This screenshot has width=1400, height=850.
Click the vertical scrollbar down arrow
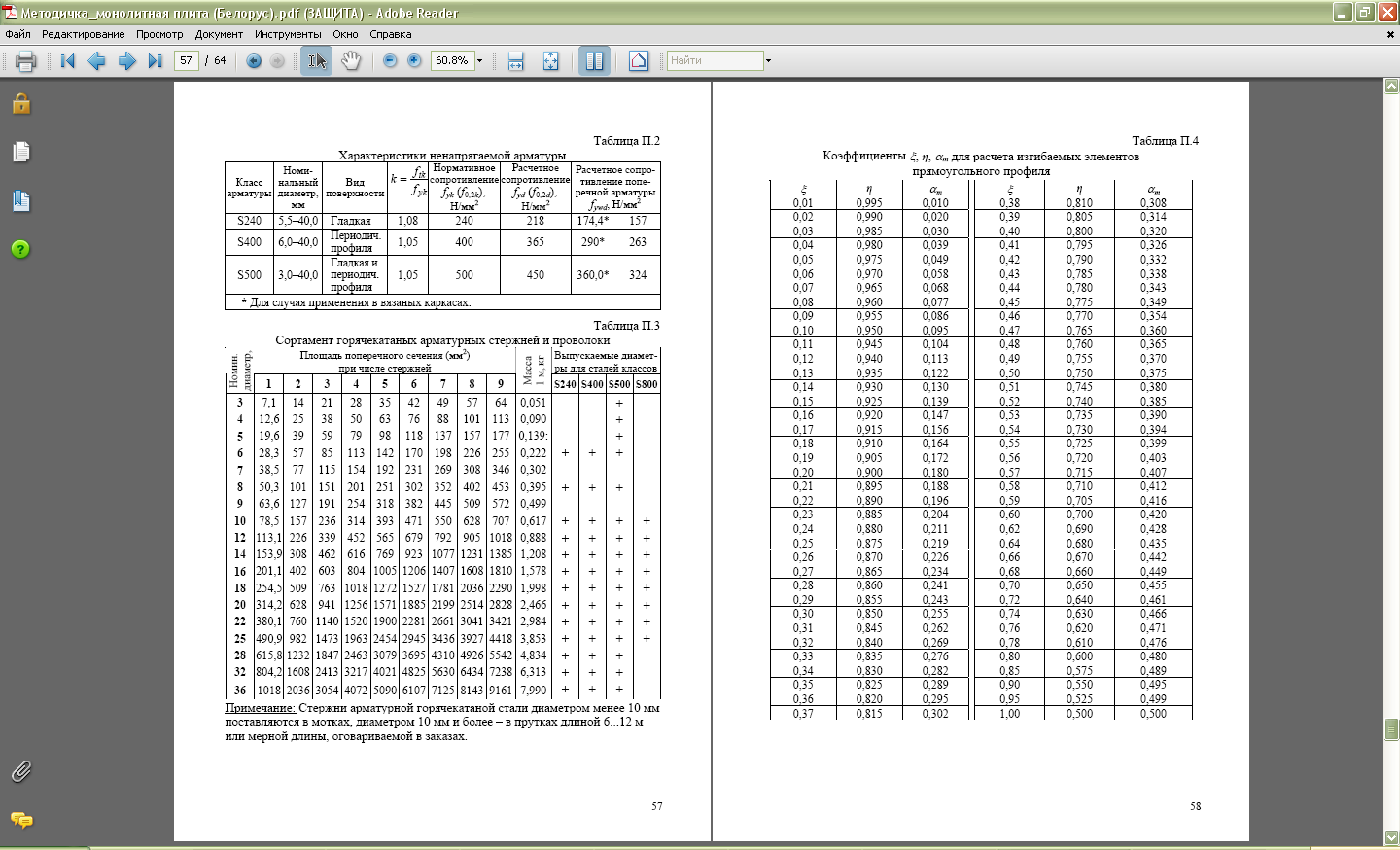(x=1391, y=837)
